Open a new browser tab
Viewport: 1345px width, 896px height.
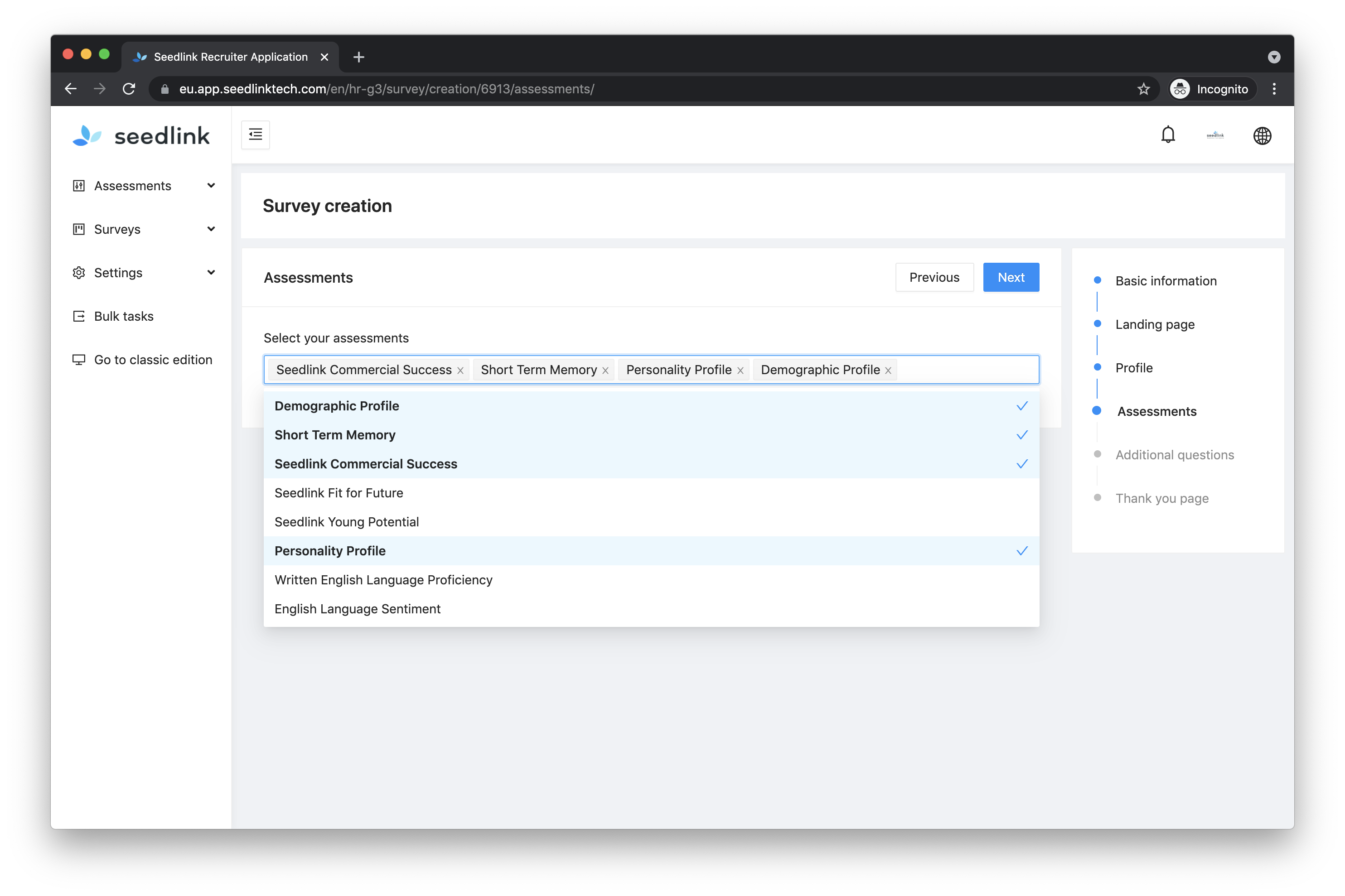pos(359,57)
